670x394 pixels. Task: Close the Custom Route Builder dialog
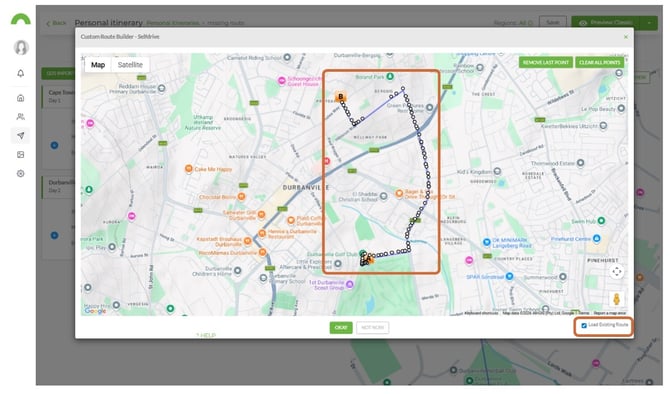pos(626,37)
